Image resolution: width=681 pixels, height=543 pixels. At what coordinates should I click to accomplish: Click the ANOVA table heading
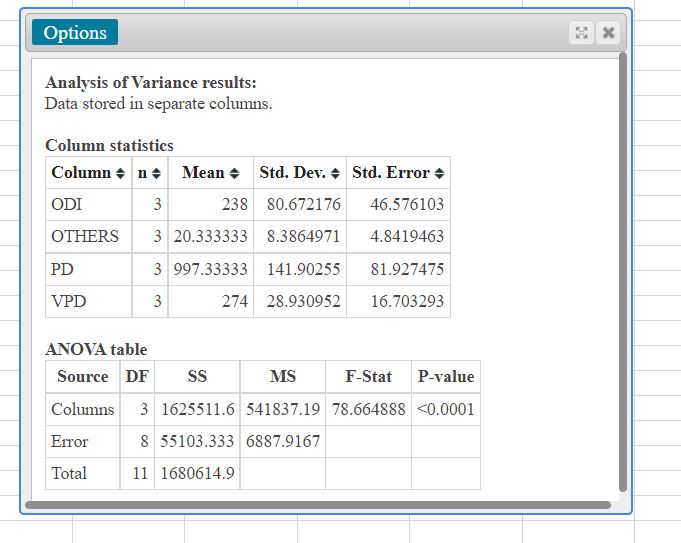coord(96,350)
